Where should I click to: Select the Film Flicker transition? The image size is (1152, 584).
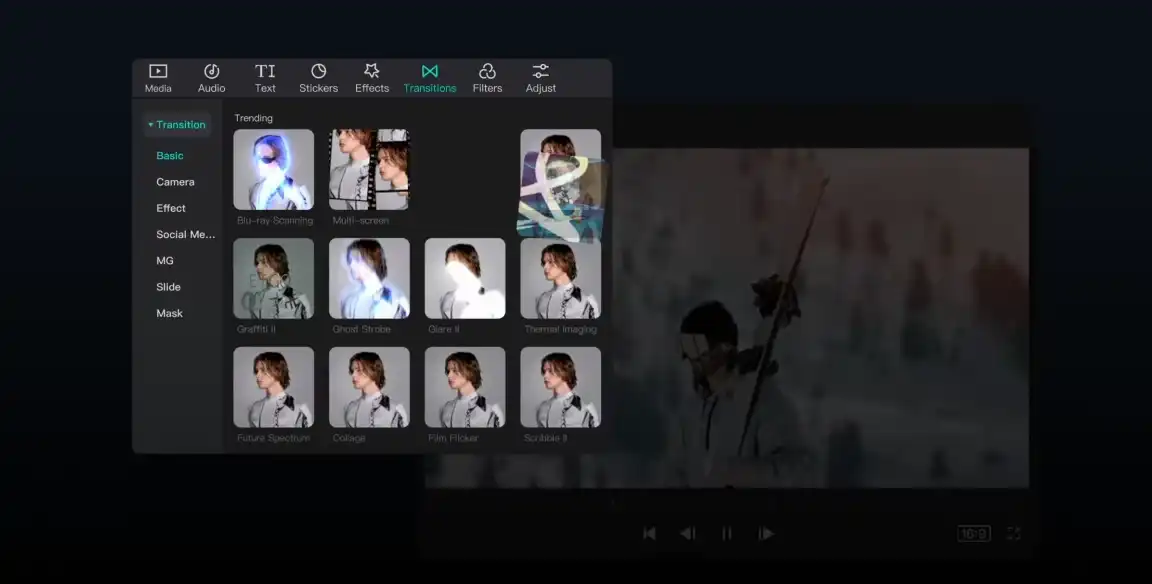(465, 387)
